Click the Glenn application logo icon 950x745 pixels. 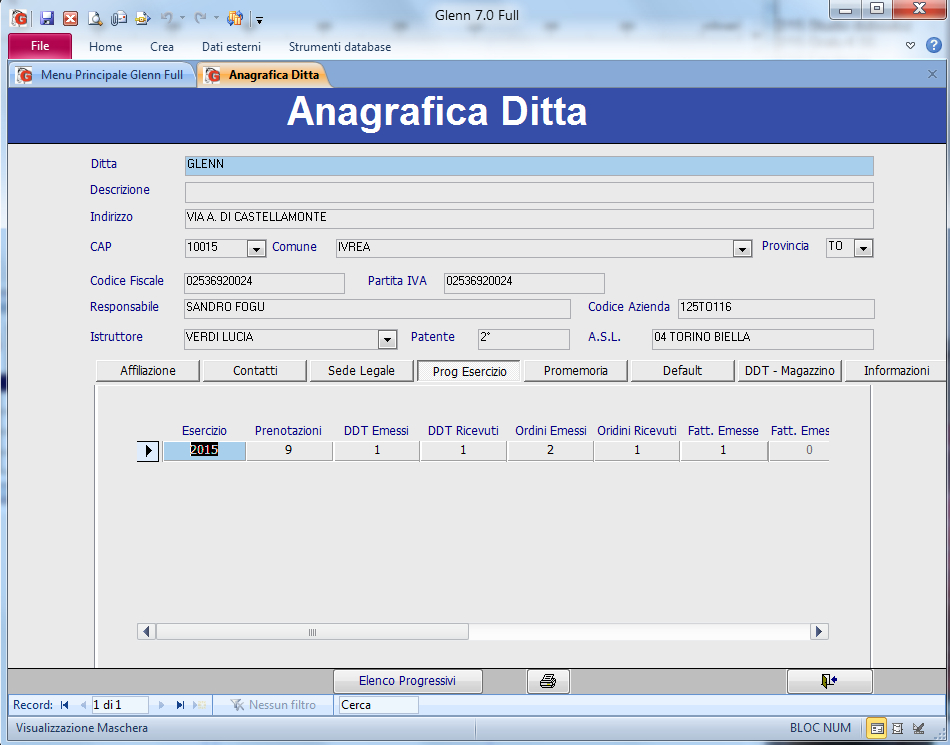pos(19,18)
